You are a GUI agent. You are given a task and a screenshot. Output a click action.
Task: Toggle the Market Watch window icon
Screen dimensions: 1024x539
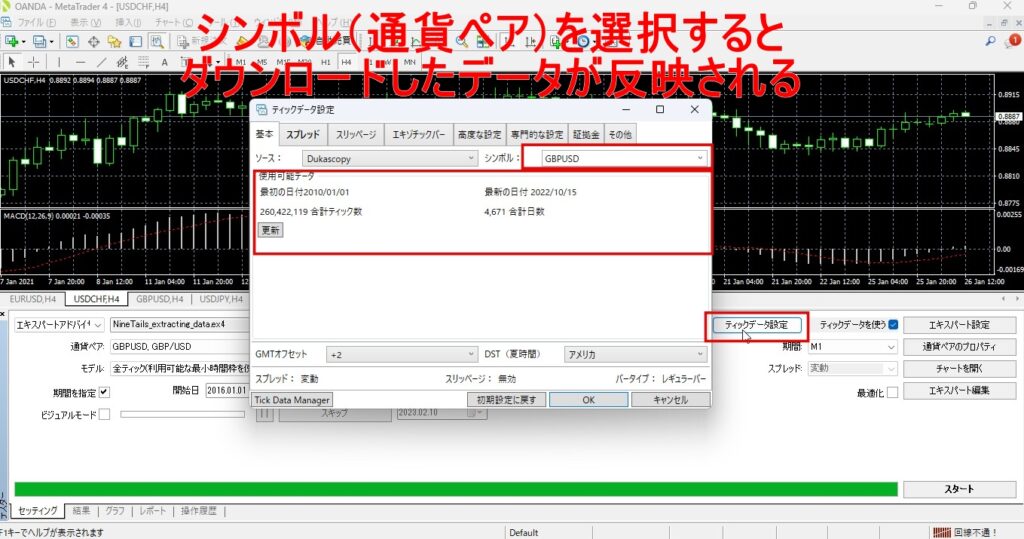click(x=72, y=42)
